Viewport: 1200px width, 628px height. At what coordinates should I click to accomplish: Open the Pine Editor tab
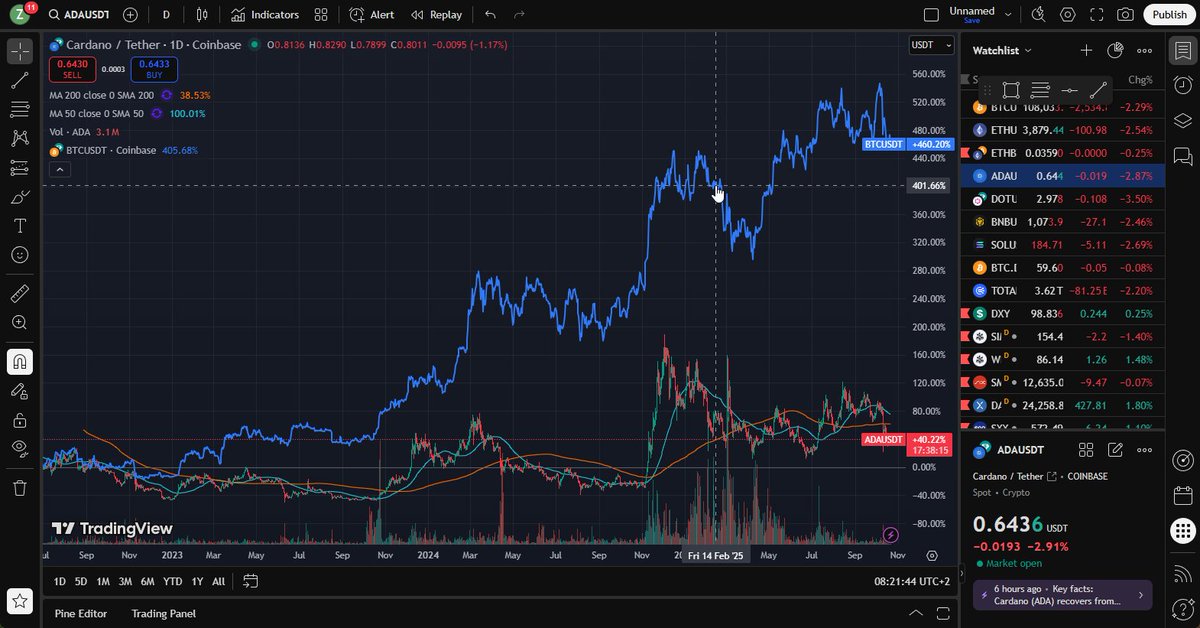[x=81, y=613]
